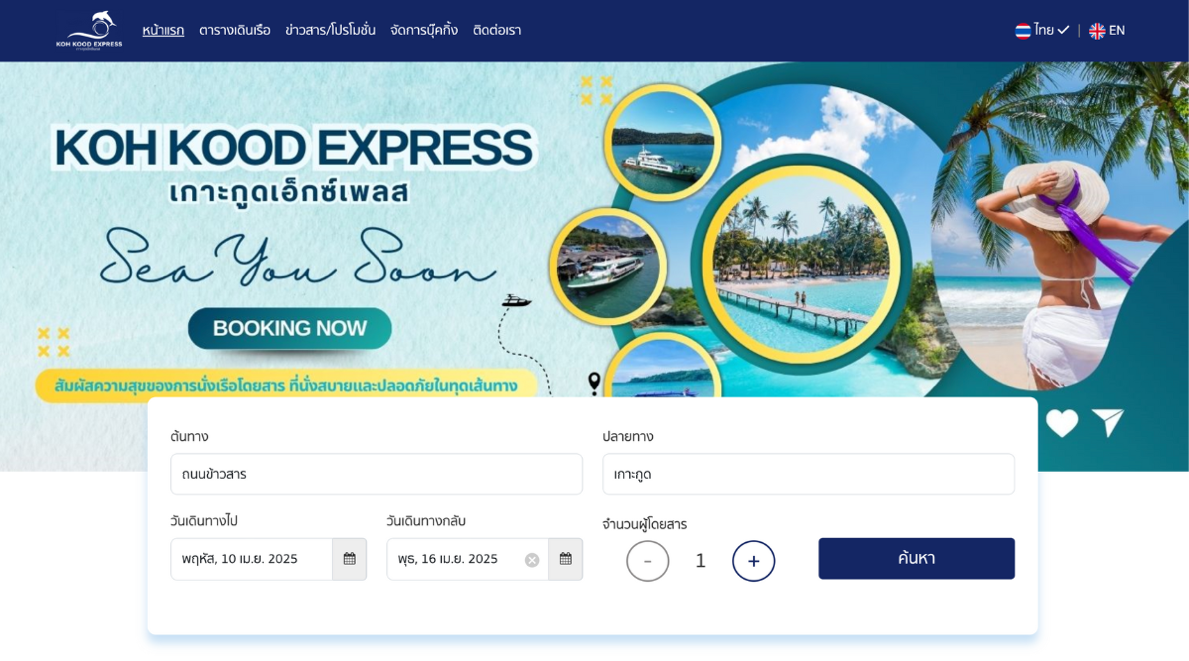Increase passenger count with plus button
Viewport: 1189px width, 661px height.
pos(754,561)
